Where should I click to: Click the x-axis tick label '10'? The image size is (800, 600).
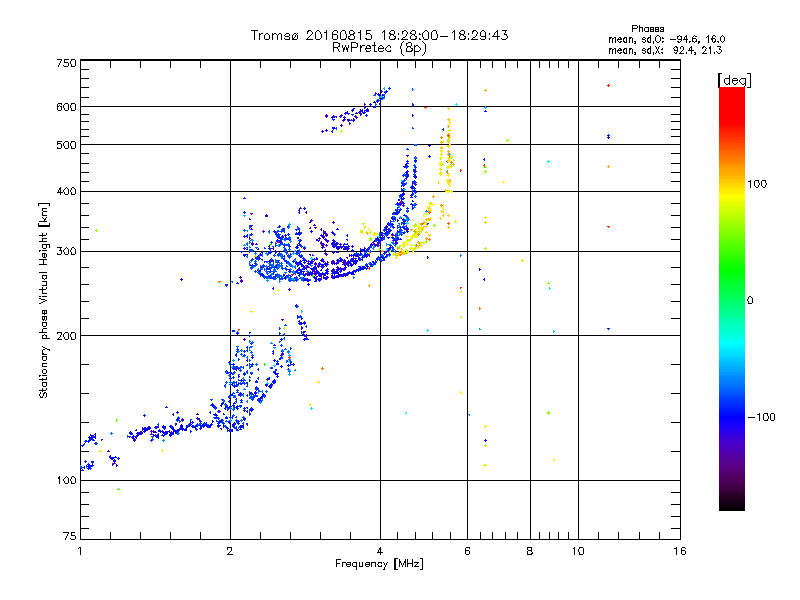point(578,551)
